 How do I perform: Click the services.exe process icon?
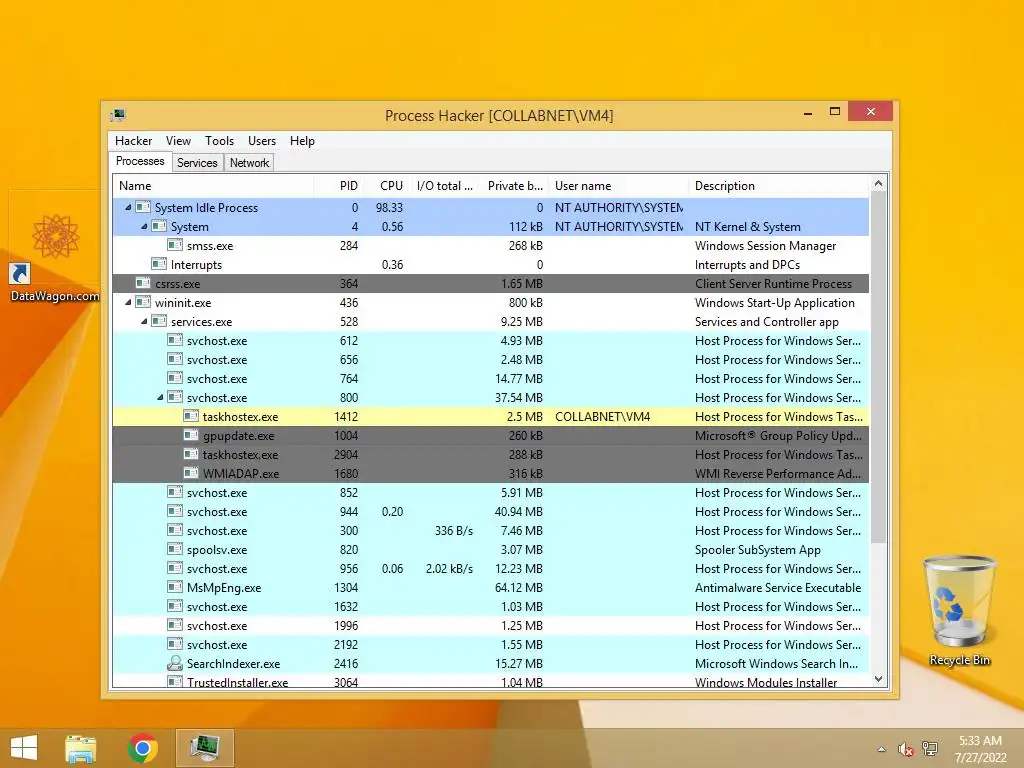(159, 321)
